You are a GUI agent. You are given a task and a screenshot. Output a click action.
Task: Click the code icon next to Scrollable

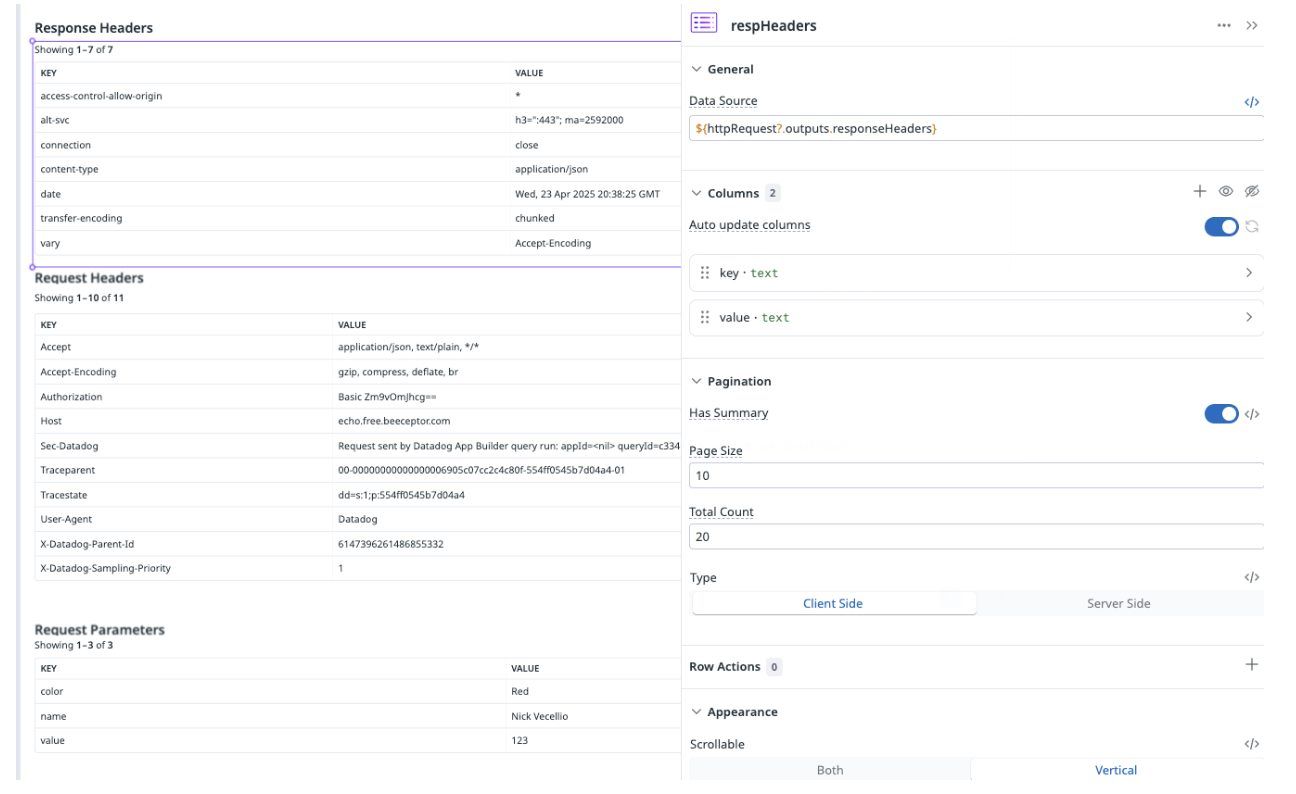pos(1251,743)
